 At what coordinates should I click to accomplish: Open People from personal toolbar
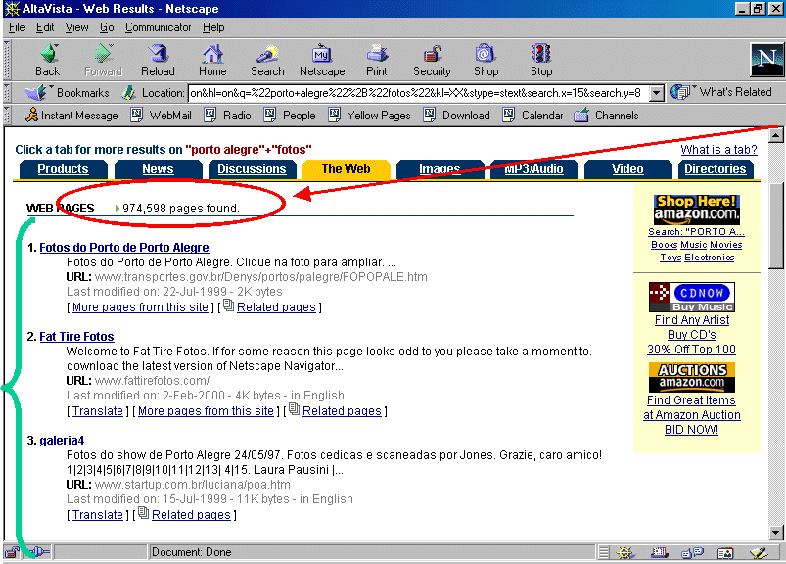tap(290, 115)
